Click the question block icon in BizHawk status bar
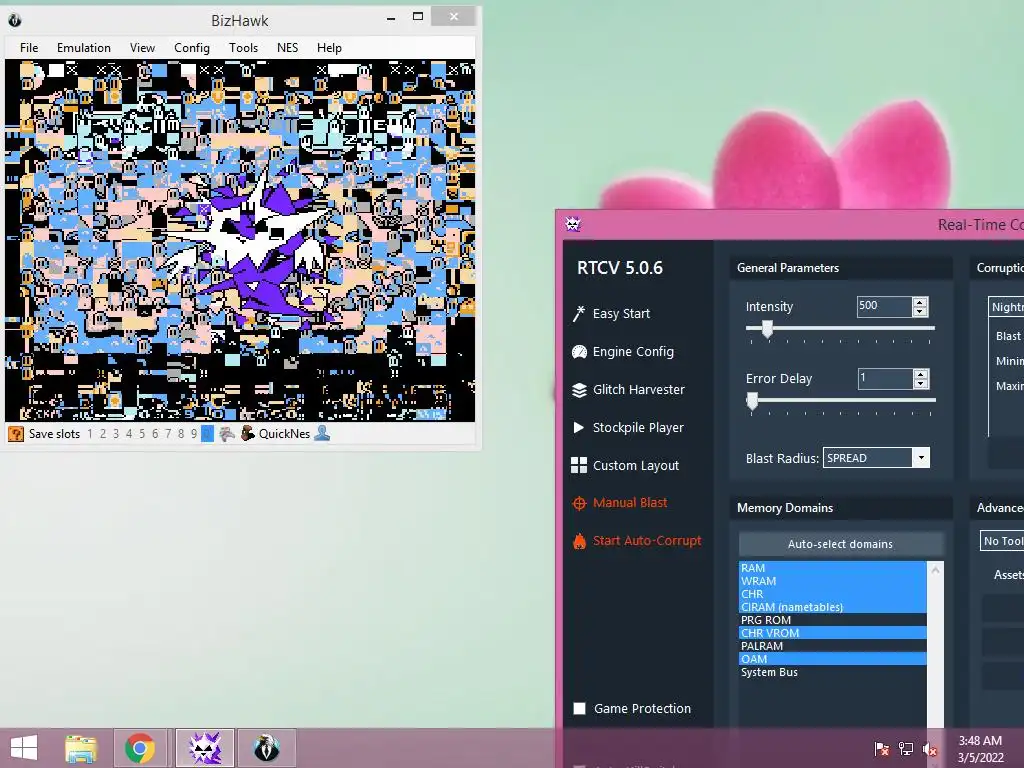Screen dimensions: 1024x768 (x=16, y=434)
